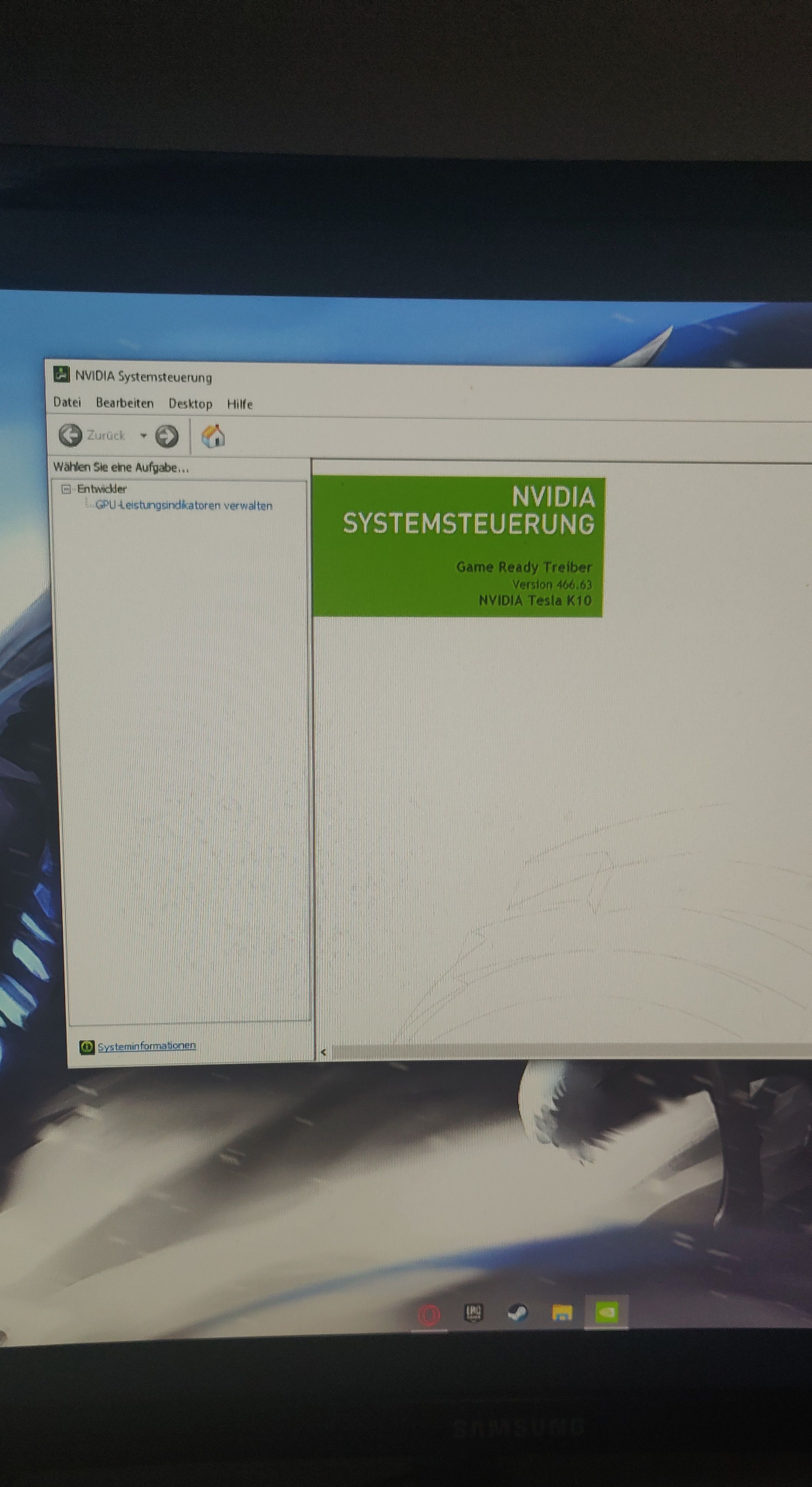Open the Systeminformationen link

tap(146, 1046)
